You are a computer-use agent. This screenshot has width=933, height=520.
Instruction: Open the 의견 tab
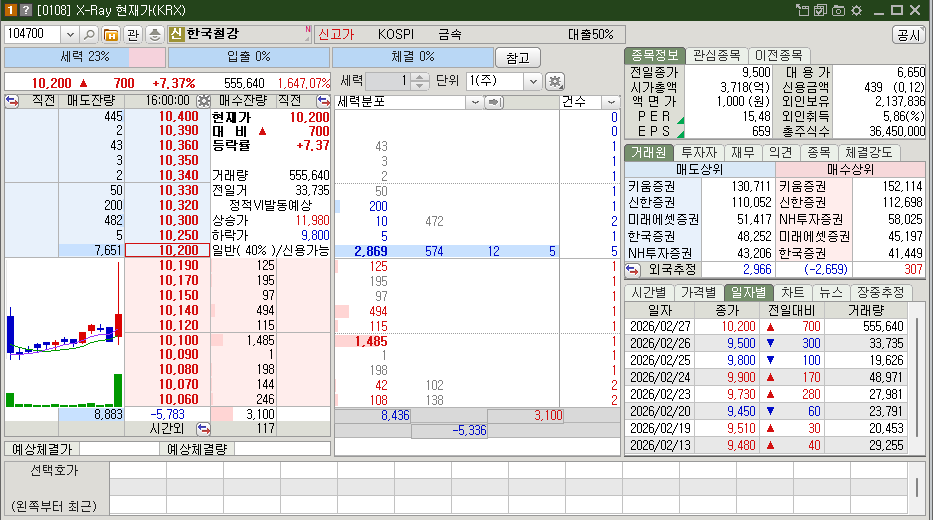point(780,152)
